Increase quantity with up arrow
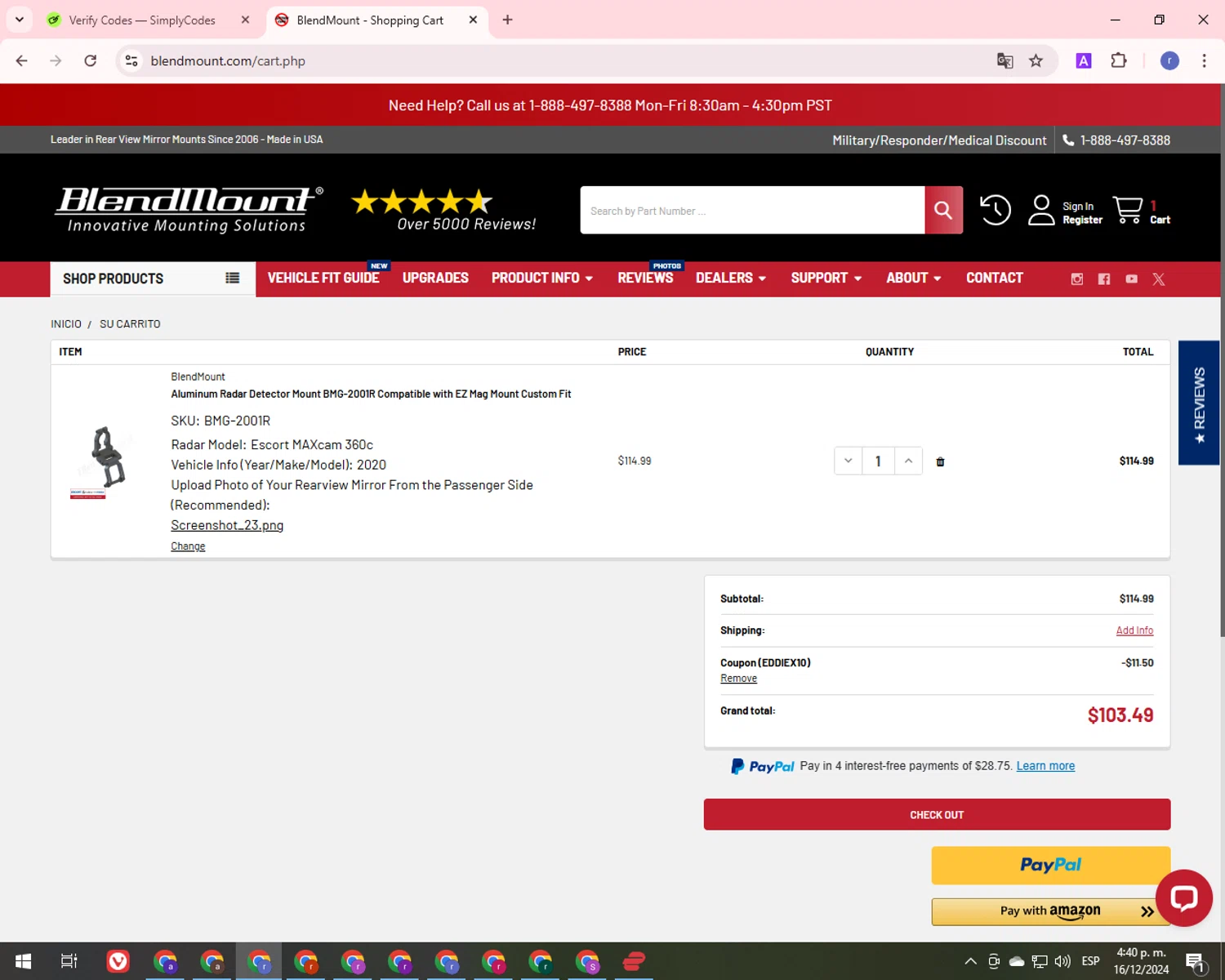Viewport: 1225px width, 980px height. tap(908, 461)
